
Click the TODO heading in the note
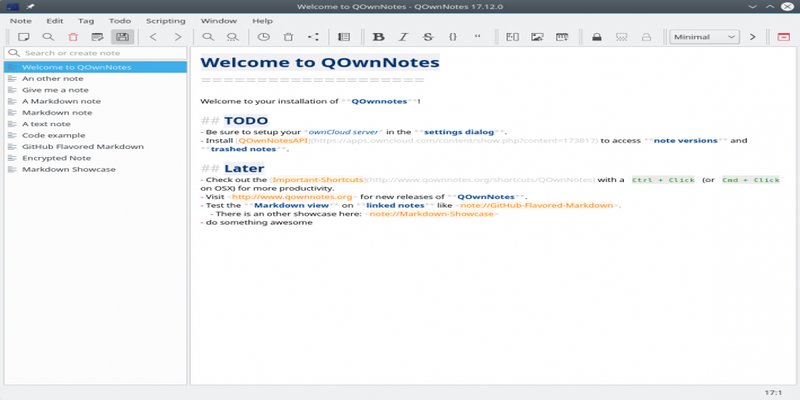(x=246, y=121)
